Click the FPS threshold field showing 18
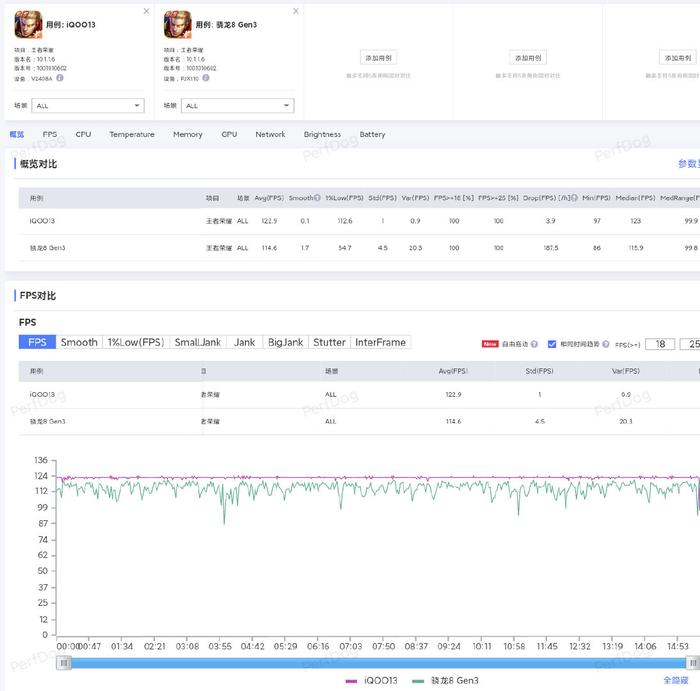This screenshot has height=691, width=700. tap(660, 343)
